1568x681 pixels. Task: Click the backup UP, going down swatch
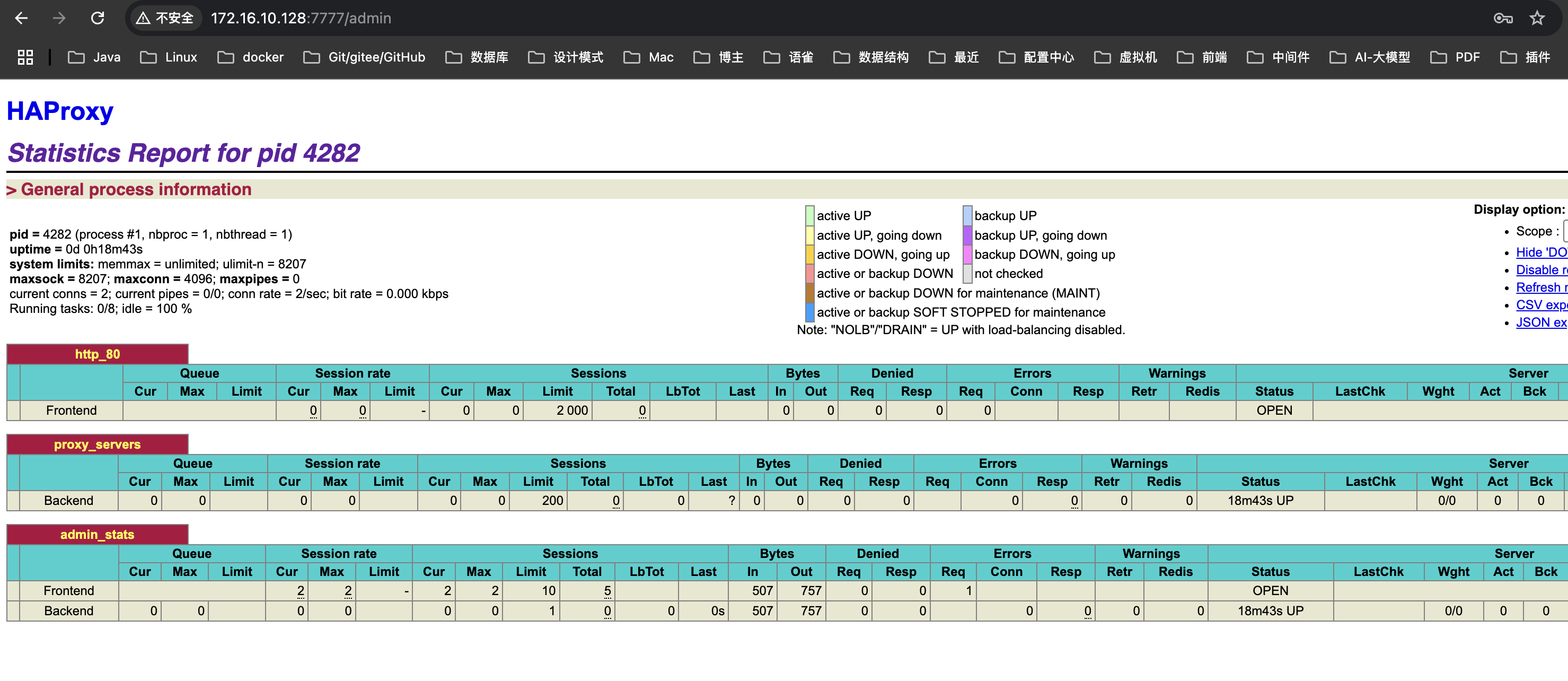click(x=967, y=235)
